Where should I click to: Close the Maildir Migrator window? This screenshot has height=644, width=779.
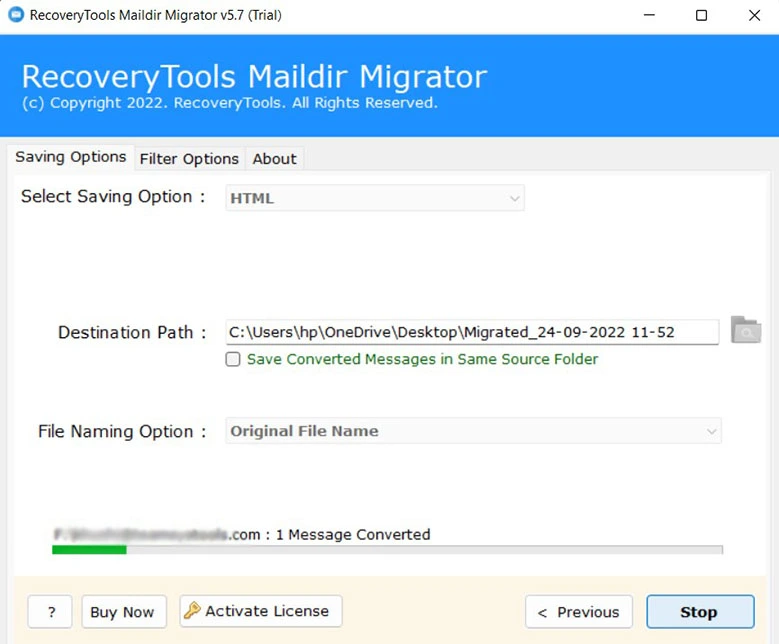point(754,15)
